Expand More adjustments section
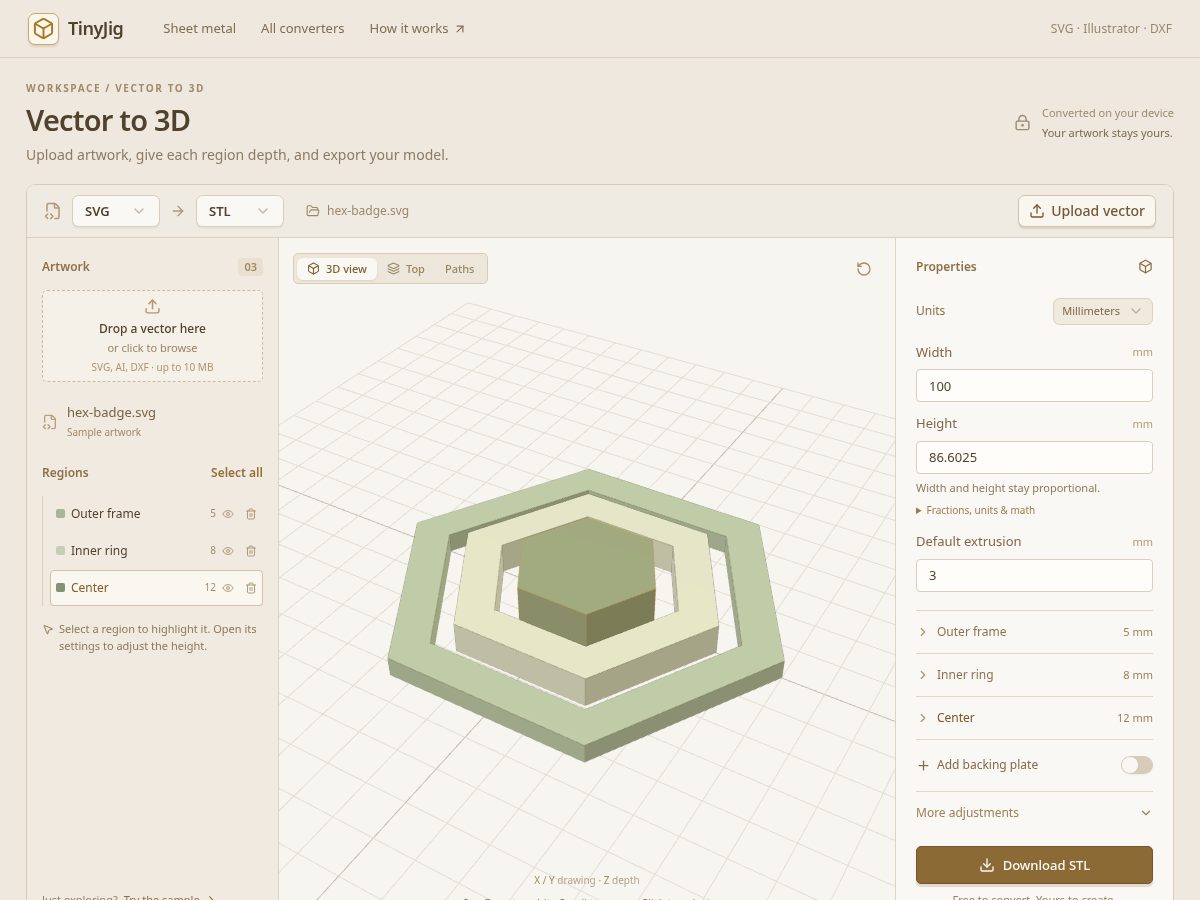Image resolution: width=1200 pixels, height=900 pixels. point(1034,813)
